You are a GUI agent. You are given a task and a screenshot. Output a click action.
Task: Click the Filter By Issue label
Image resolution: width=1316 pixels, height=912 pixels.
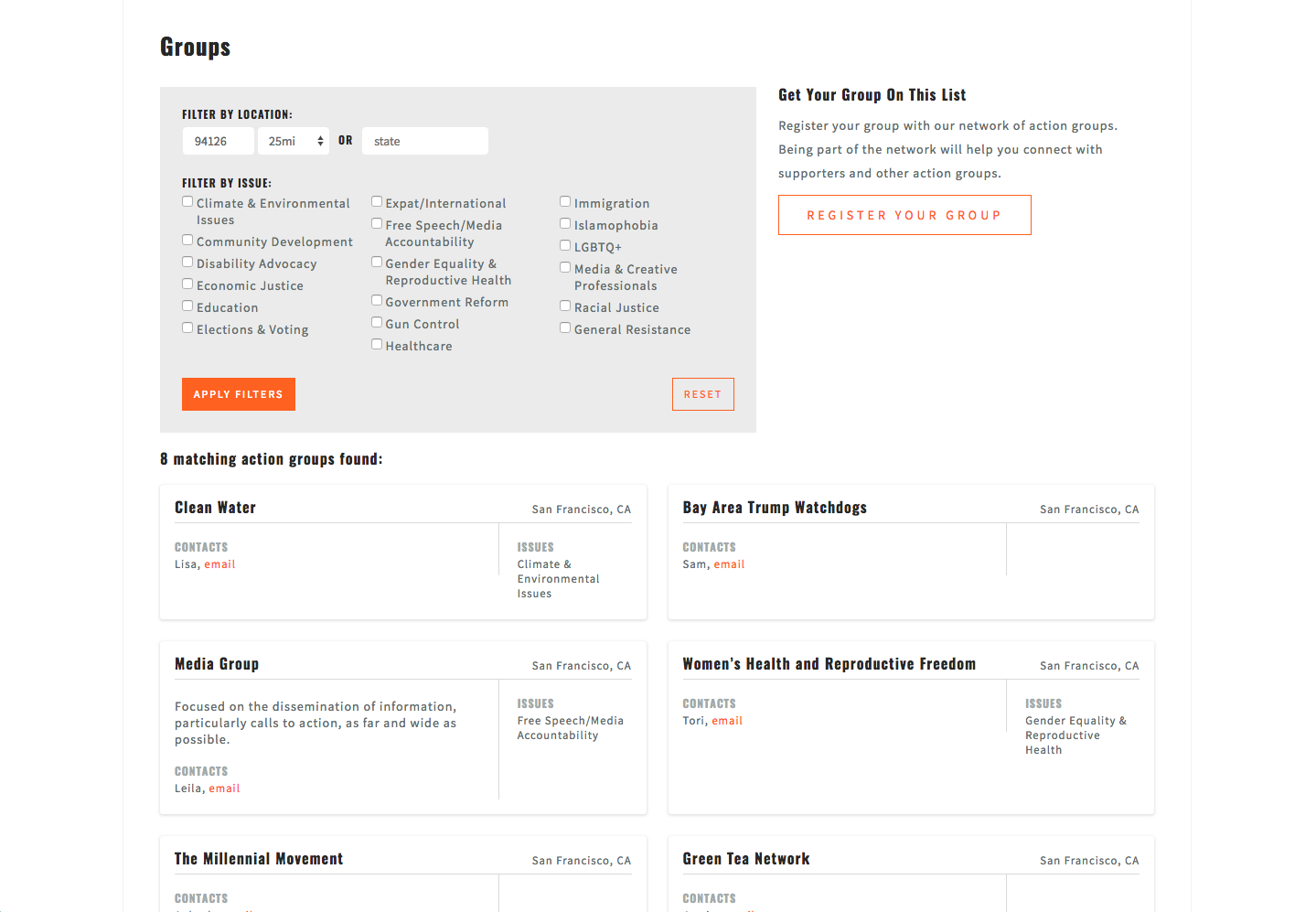pos(227,183)
